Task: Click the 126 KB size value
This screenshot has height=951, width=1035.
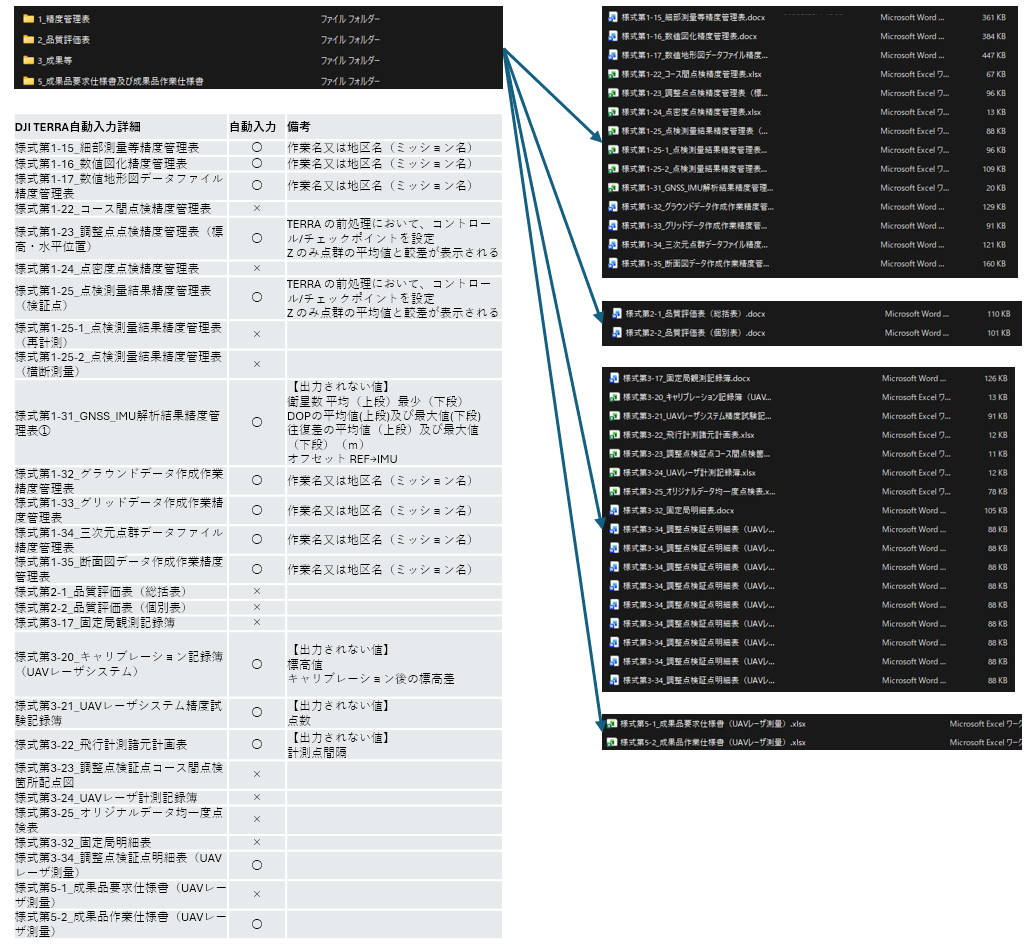Action: (995, 379)
